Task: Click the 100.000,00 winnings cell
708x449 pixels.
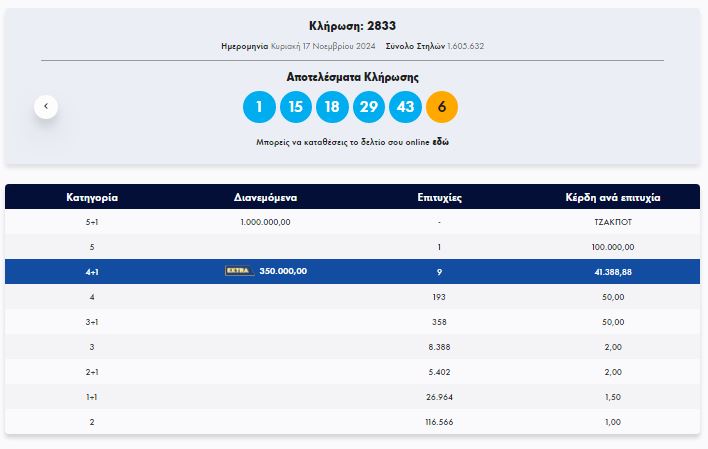Action: [613, 246]
